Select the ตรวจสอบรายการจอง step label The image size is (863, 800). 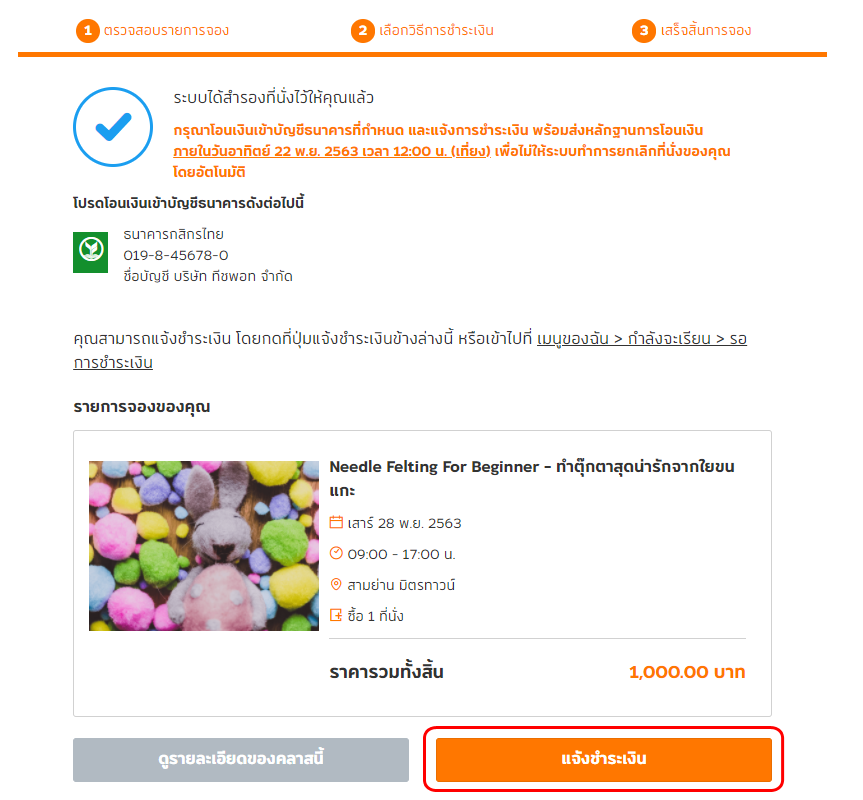(x=166, y=30)
